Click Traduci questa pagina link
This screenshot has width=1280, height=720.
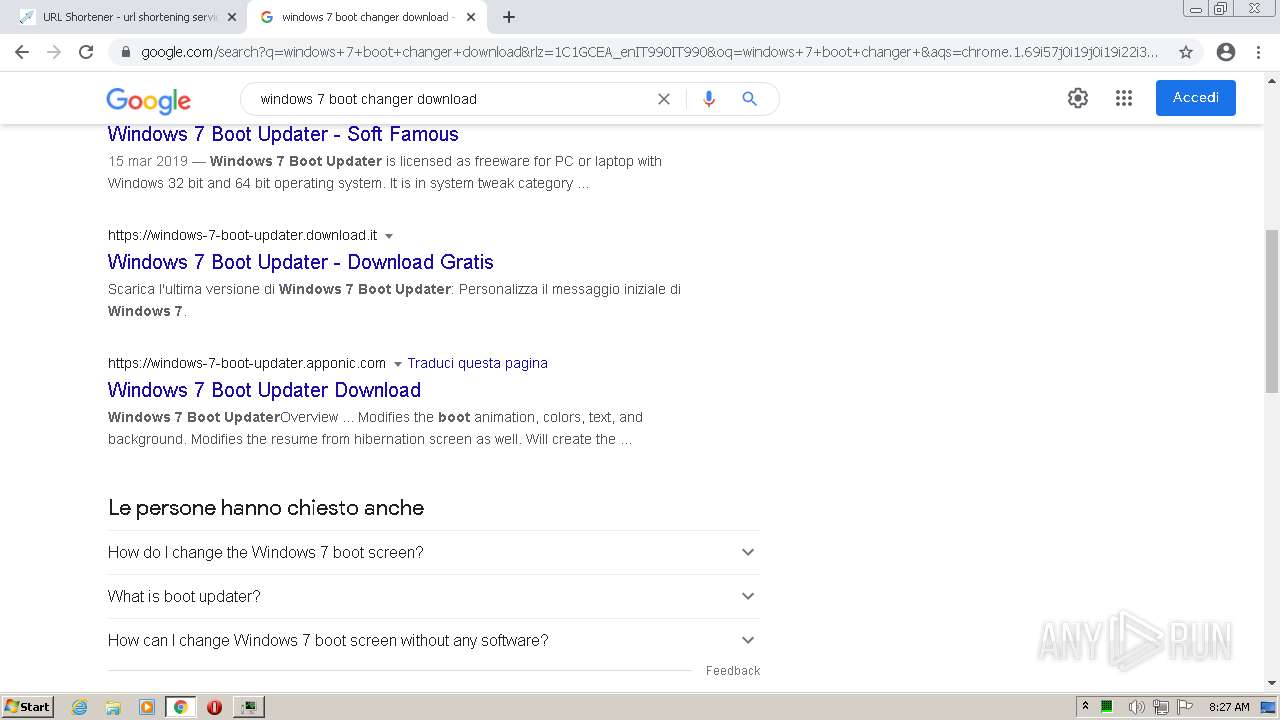tap(477, 363)
